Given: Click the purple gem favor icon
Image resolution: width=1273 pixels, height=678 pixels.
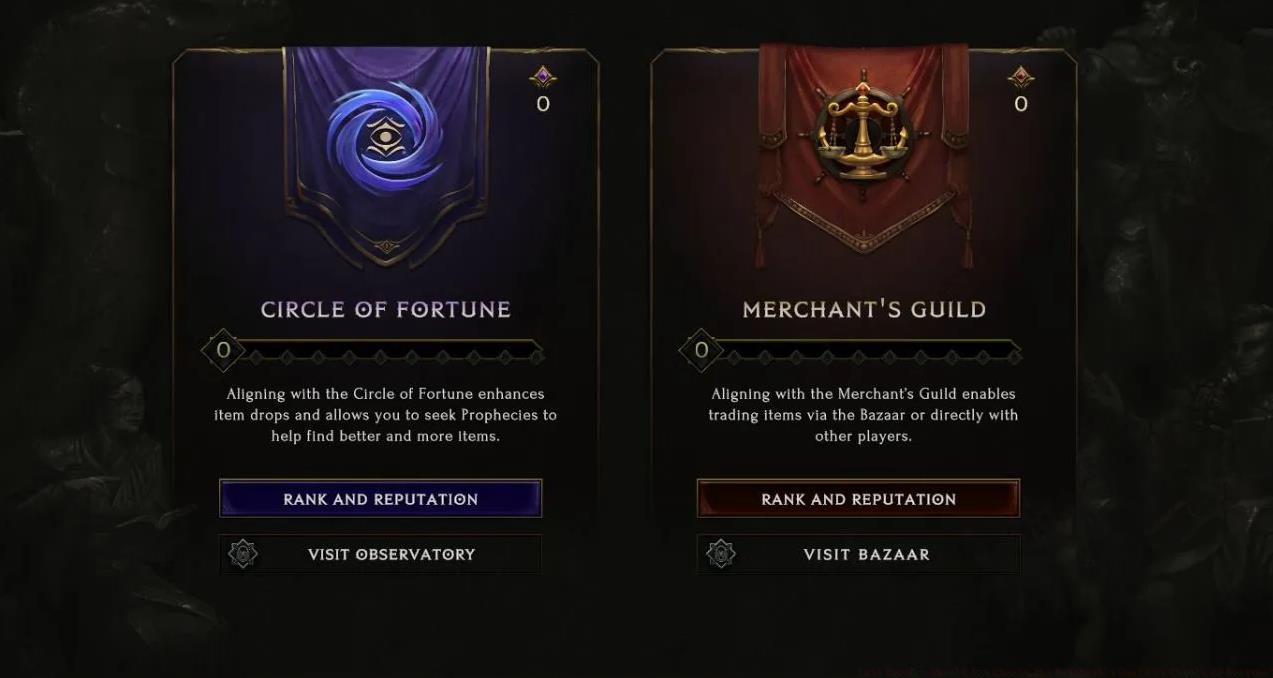Looking at the screenshot, I should click(x=542, y=77).
